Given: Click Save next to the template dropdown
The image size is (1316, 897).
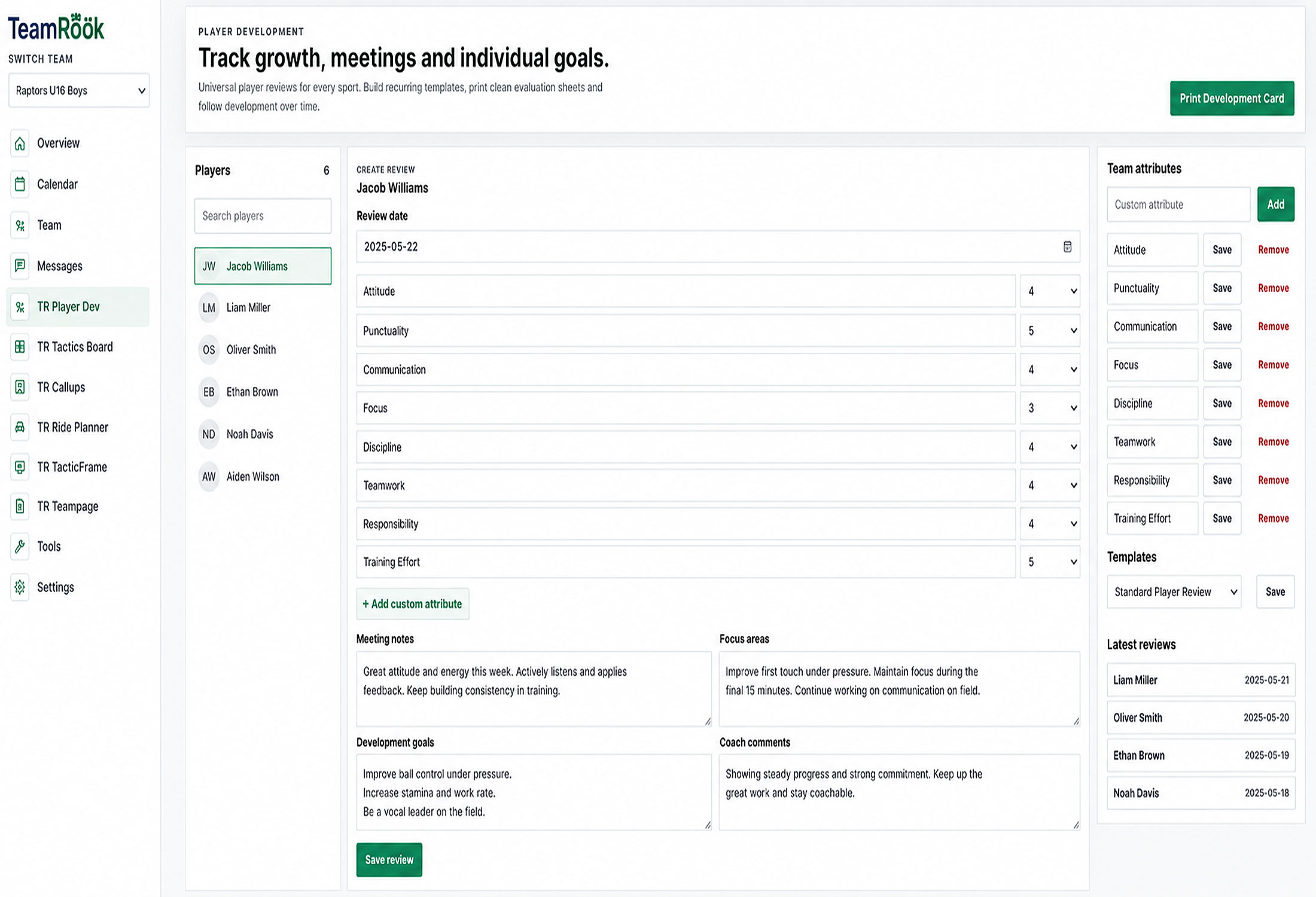Looking at the screenshot, I should click(1275, 592).
